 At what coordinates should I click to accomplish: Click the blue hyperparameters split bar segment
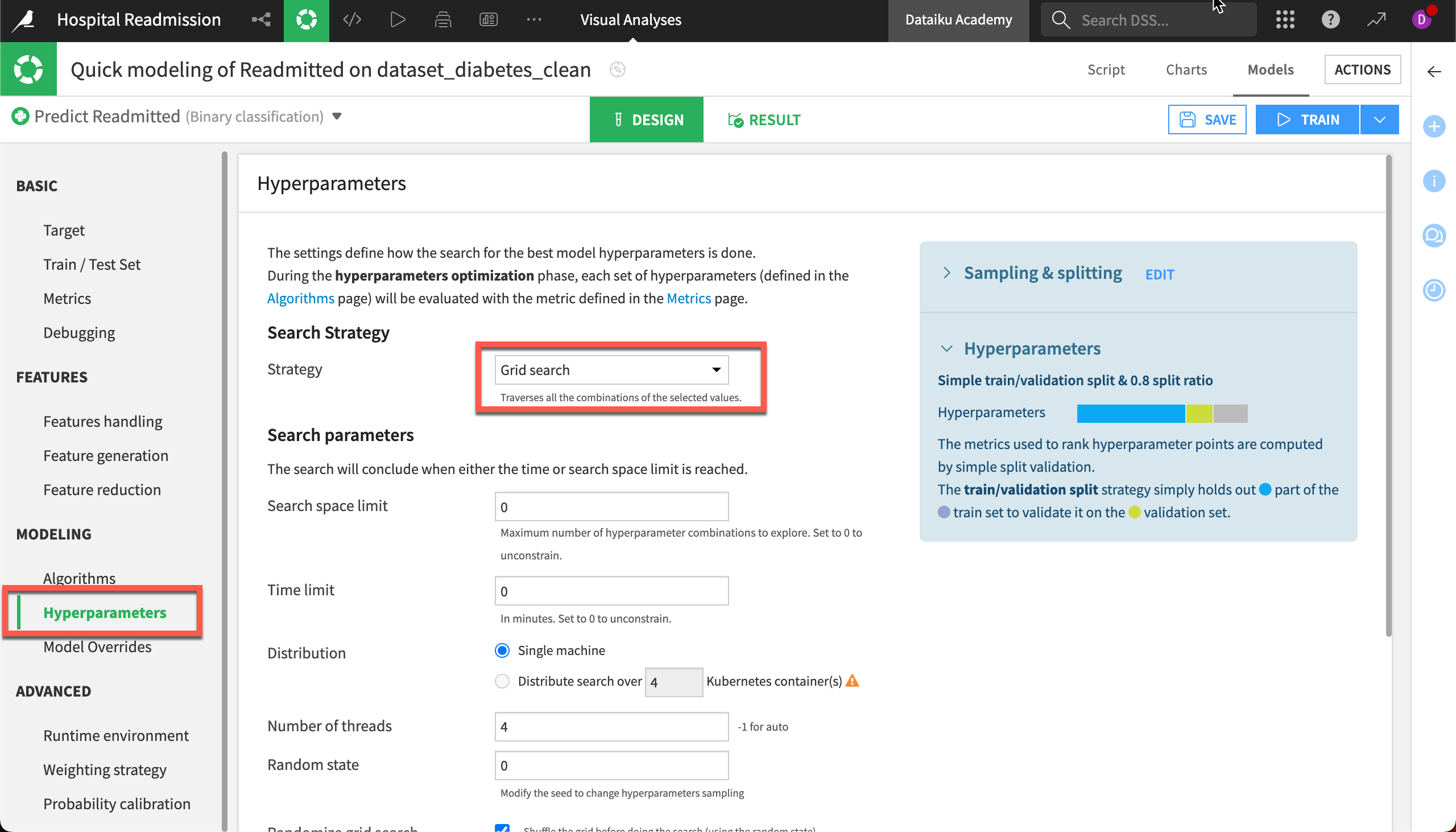click(1130, 413)
